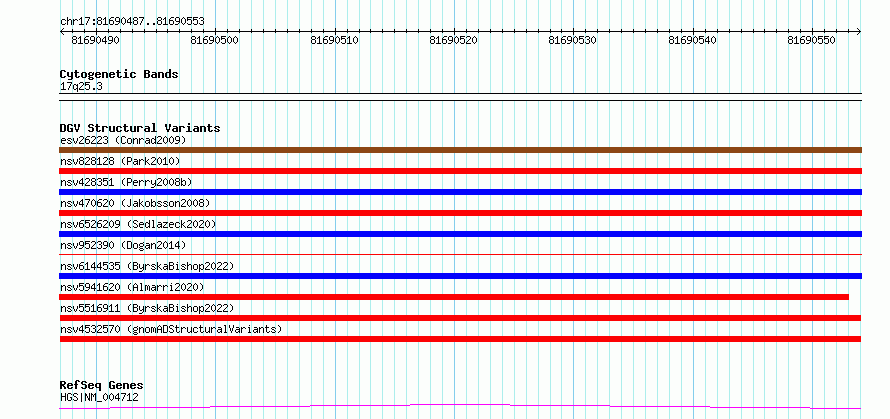The image size is (890, 419).
Task: Select the nsv952390 (Dogan2014) label
Action: (123, 245)
